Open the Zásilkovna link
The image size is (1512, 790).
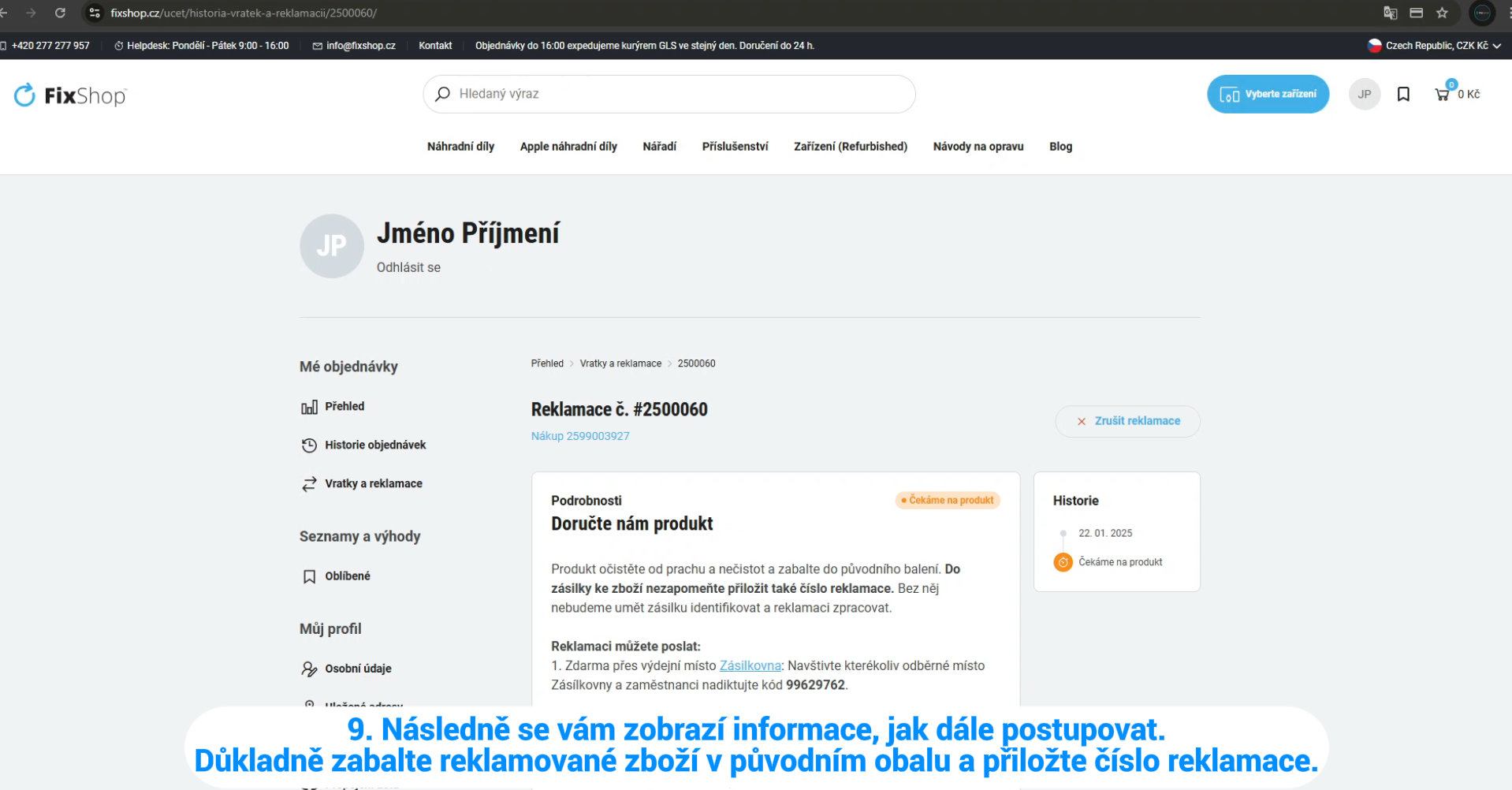(750, 665)
